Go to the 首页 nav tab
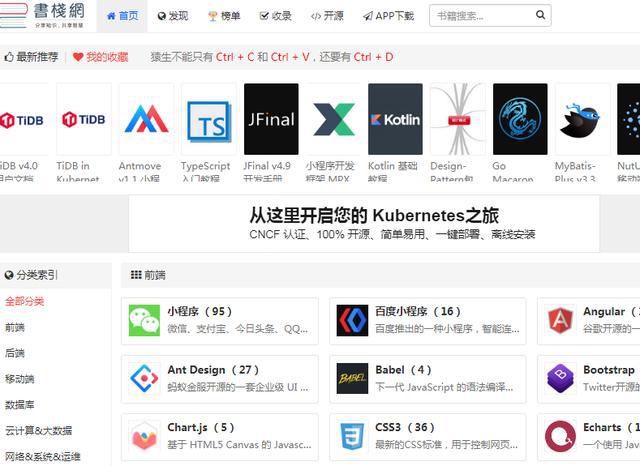This screenshot has height=466, width=640. (122, 16)
